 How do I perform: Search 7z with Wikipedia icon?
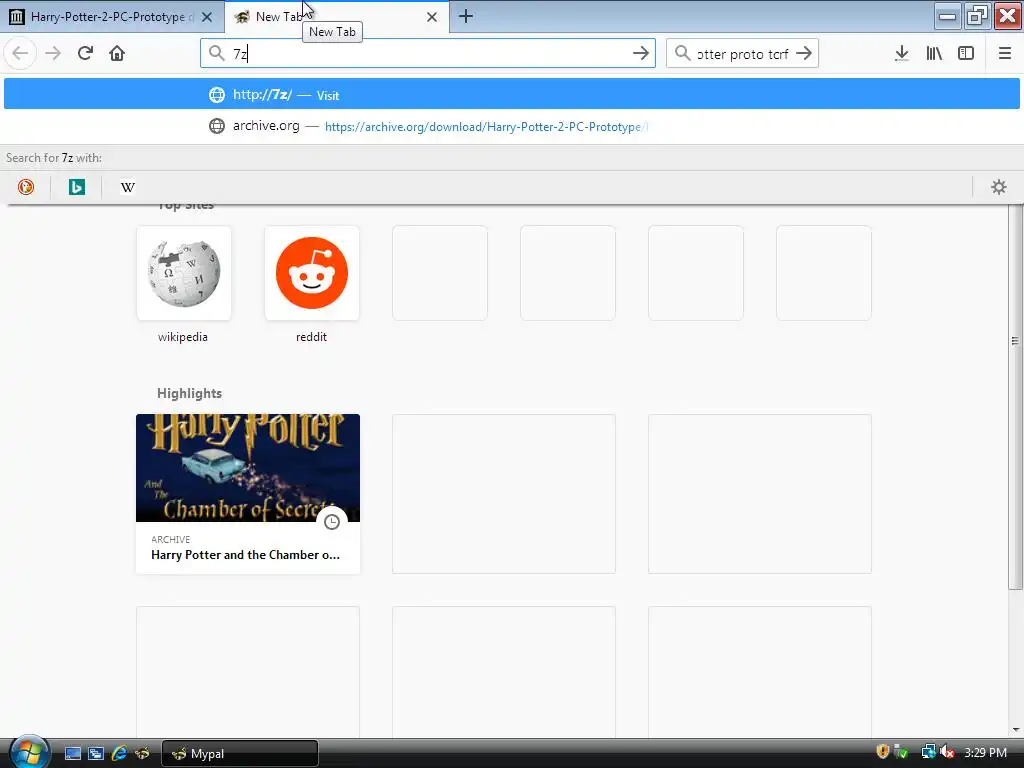point(127,187)
